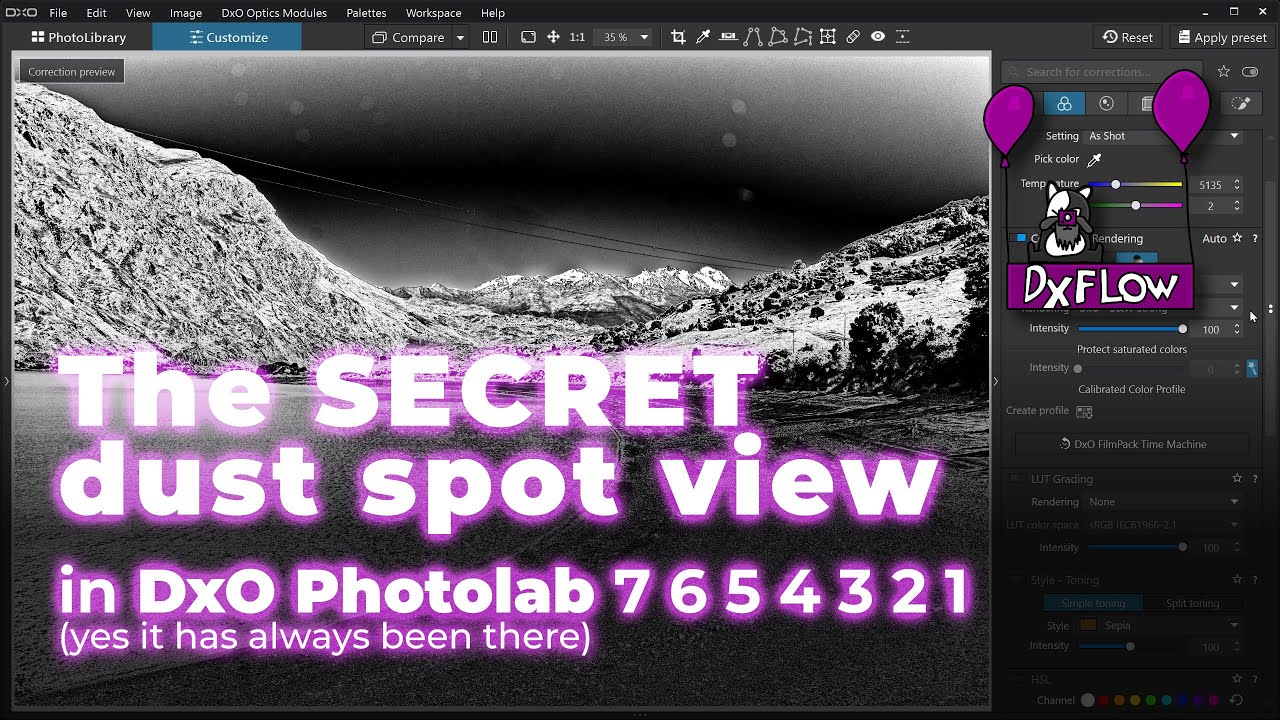Viewport: 1280px width, 720px height.
Task: Open the File menu
Action: click(x=58, y=13)
